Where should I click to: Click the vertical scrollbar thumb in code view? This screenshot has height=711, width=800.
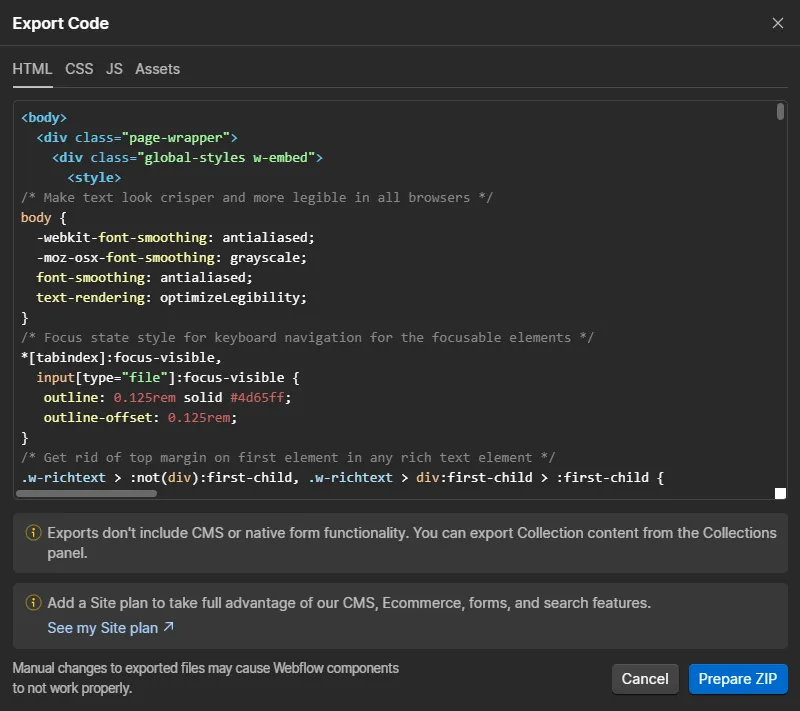tap(780, 112)
